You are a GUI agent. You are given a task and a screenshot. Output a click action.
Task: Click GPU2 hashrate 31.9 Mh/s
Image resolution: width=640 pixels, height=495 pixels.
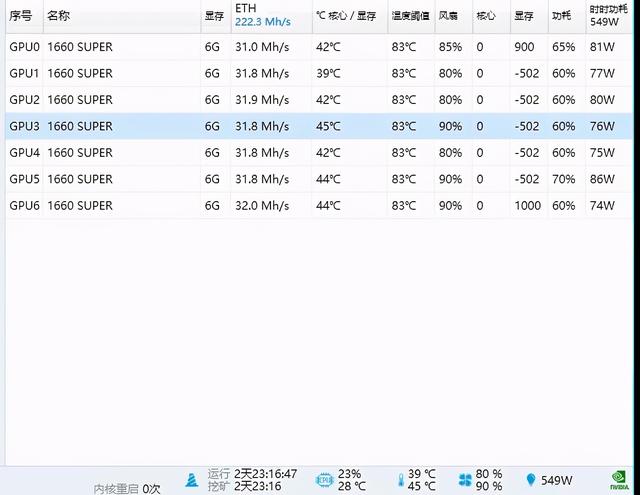click(x=262, y=100)
